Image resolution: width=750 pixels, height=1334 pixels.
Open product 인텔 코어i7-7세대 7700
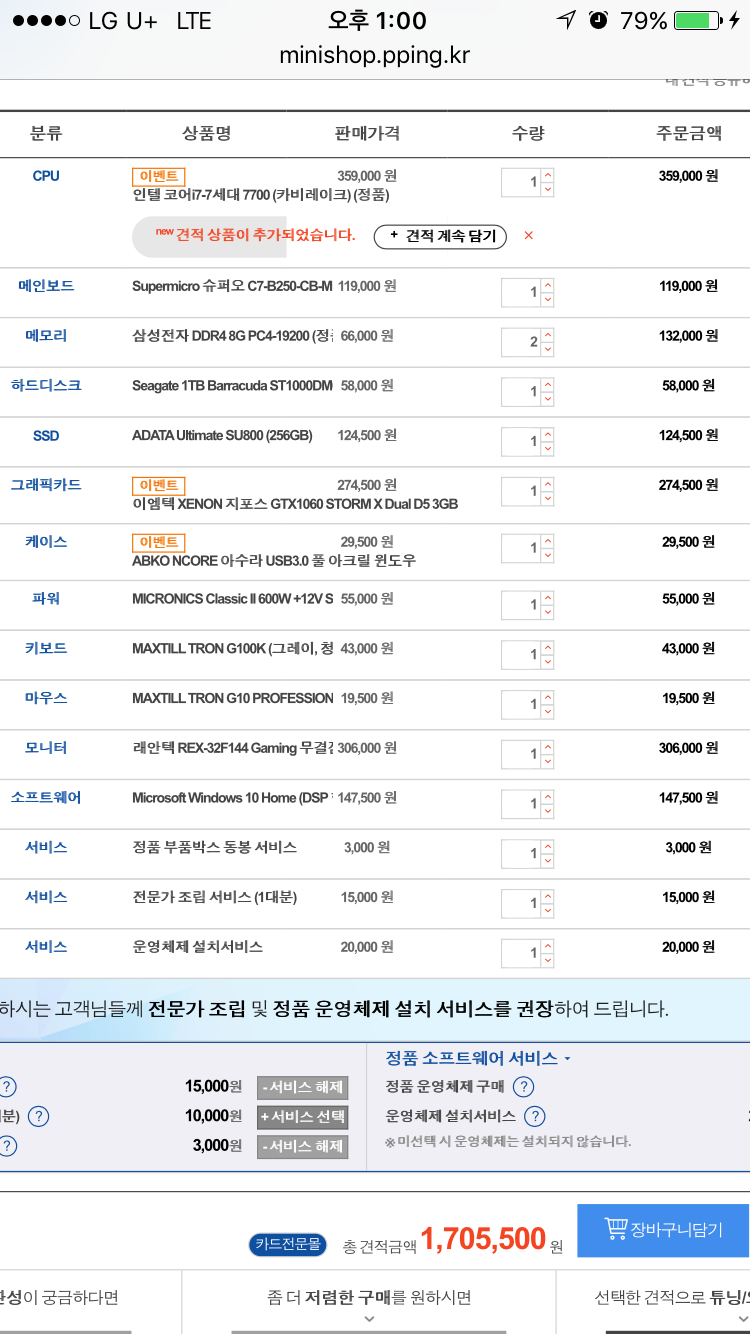tap(261, 195)
